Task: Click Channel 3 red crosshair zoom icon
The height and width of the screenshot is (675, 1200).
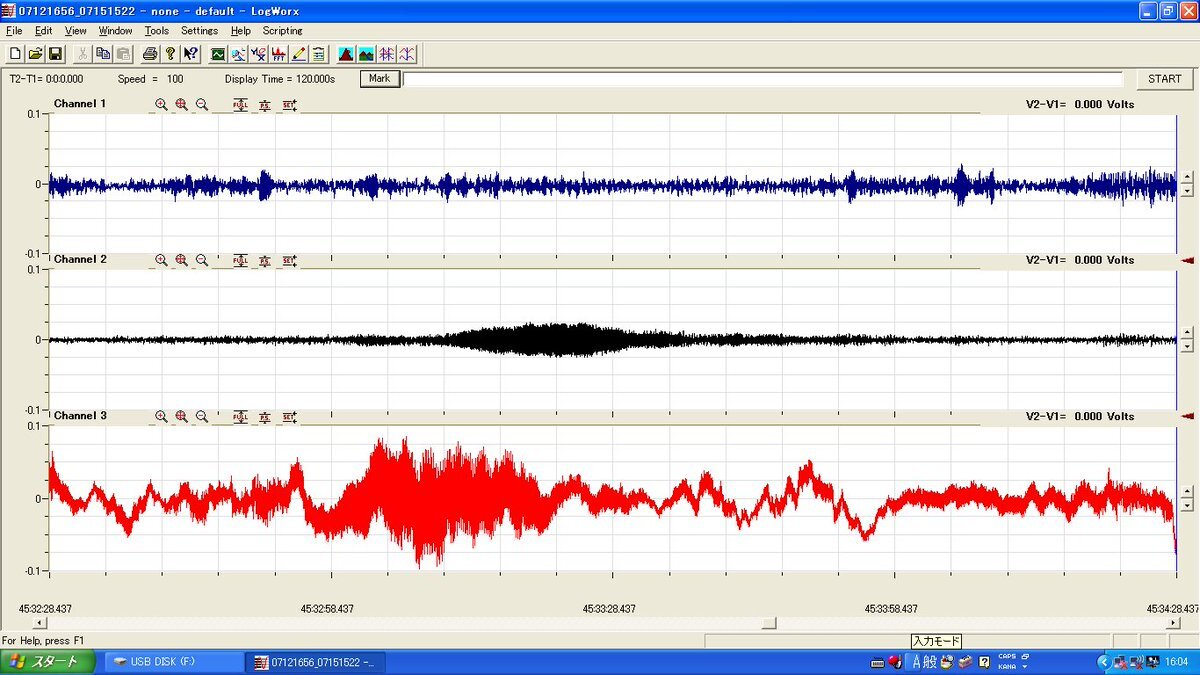Action: click(181, 416)
